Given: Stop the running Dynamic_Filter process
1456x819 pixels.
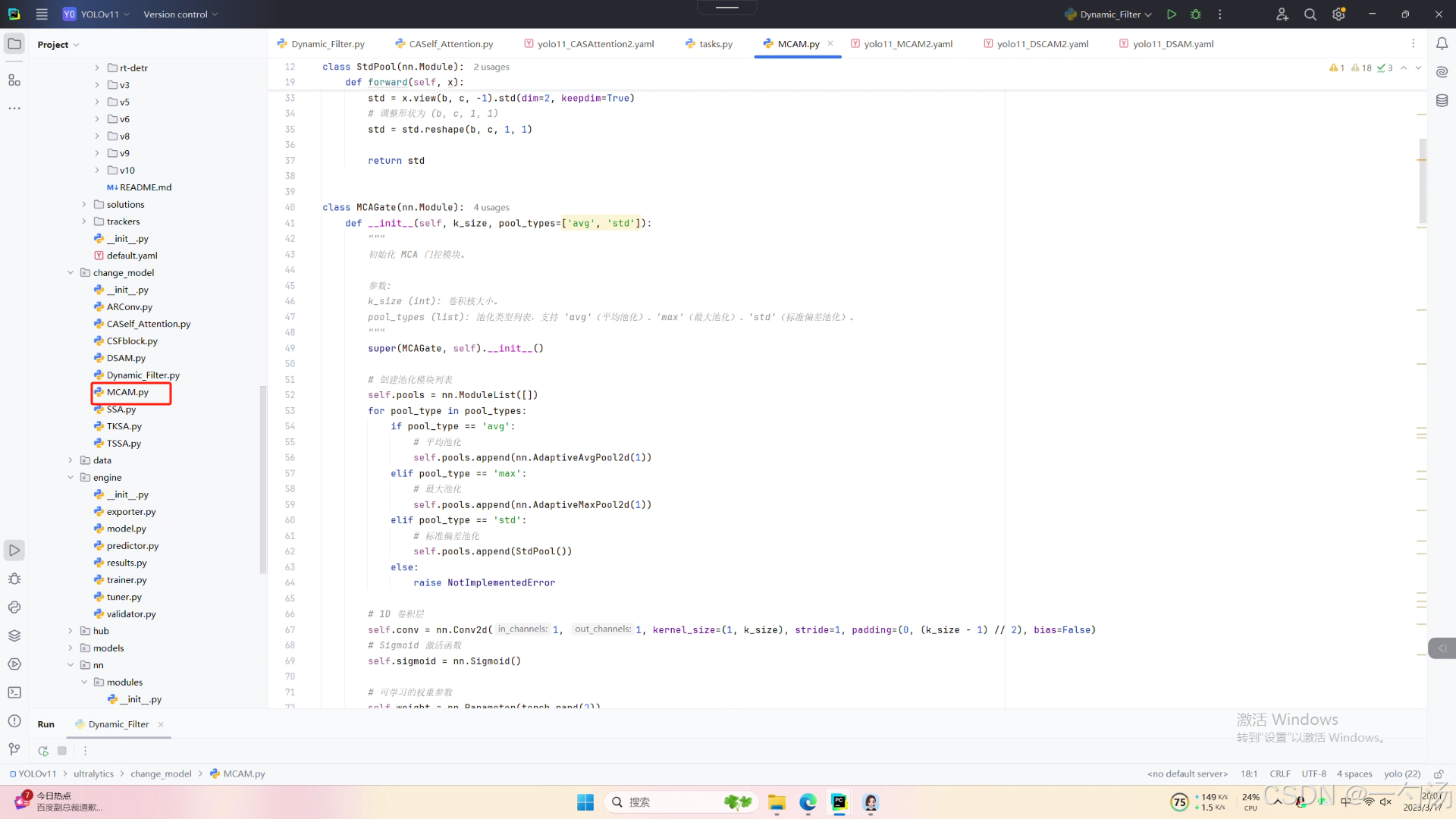Looking at the screenshot, I should tap(62, 751).
